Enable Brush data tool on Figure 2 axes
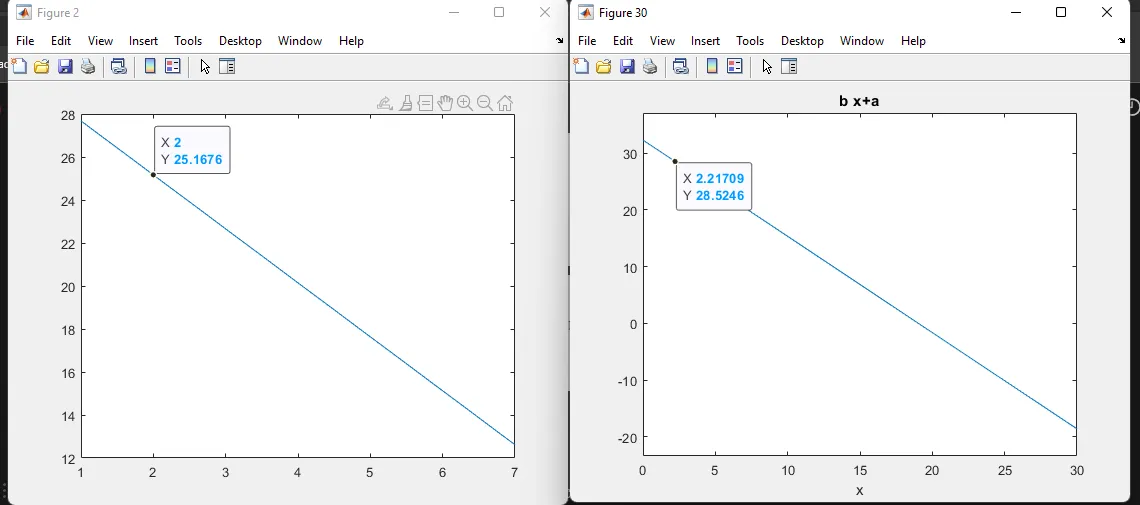 tap(406, 103)
